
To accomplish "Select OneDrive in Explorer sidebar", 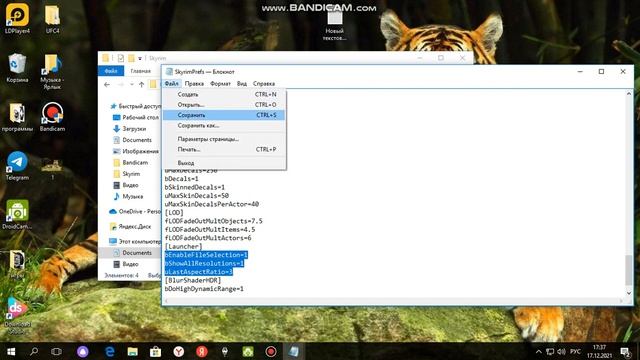I will 136,211.
